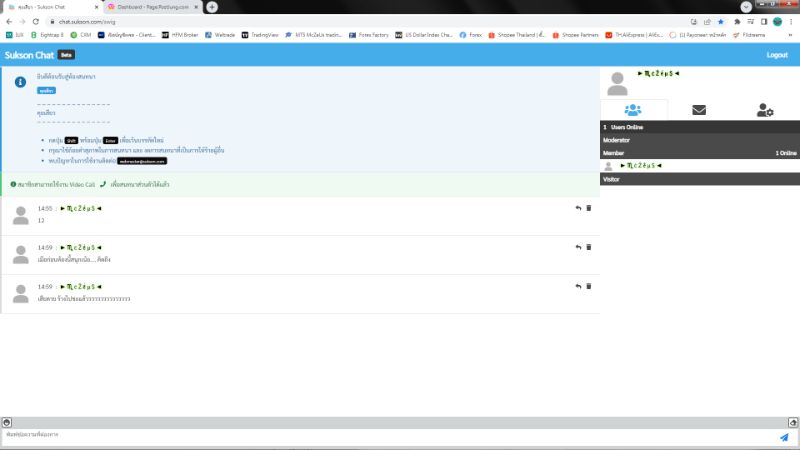Open the Eightcap bookmark

click(x=47, y=35)
